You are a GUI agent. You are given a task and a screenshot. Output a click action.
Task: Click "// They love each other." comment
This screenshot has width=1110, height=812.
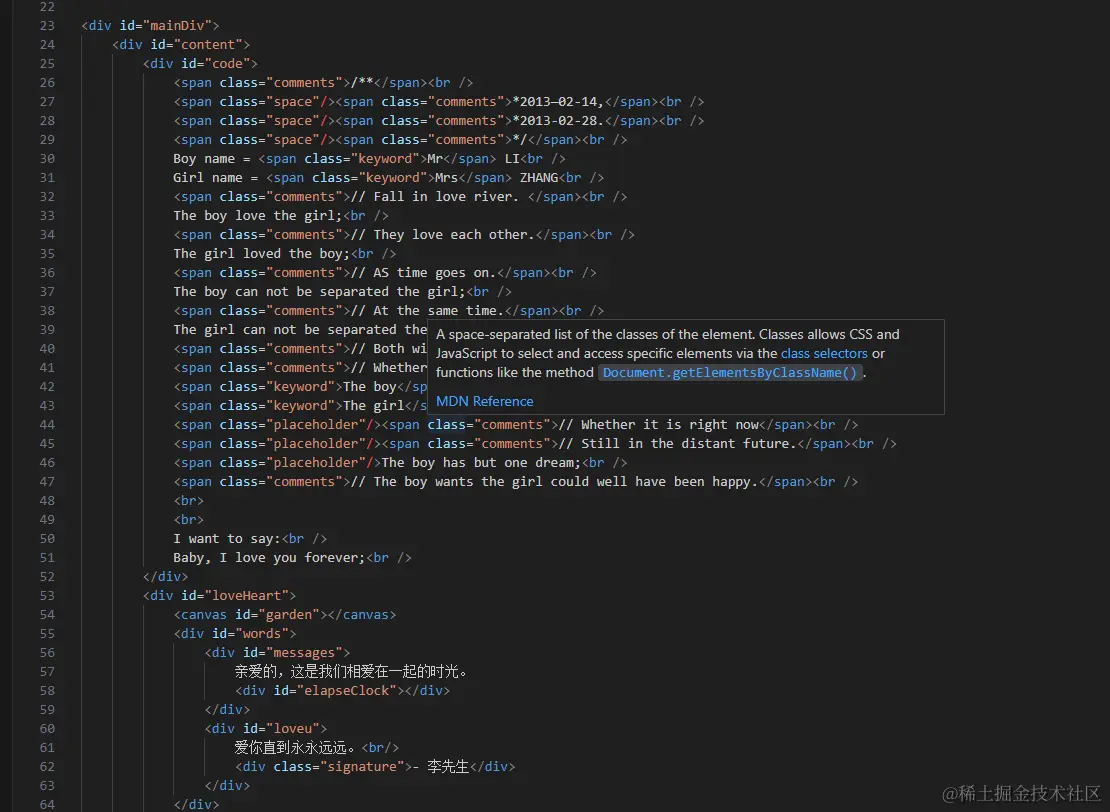[443, 235]
